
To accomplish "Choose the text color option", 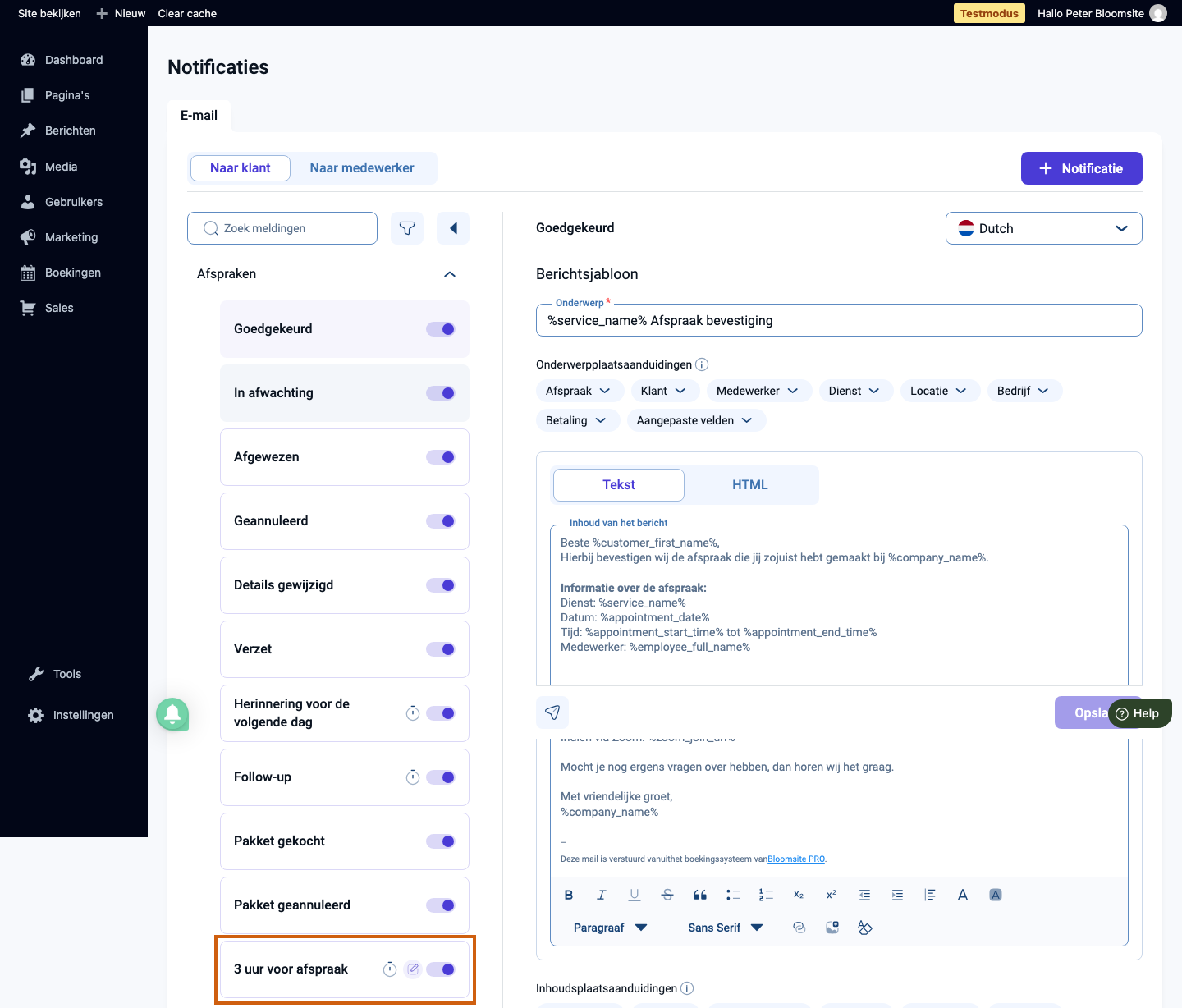I will point(963,895).
